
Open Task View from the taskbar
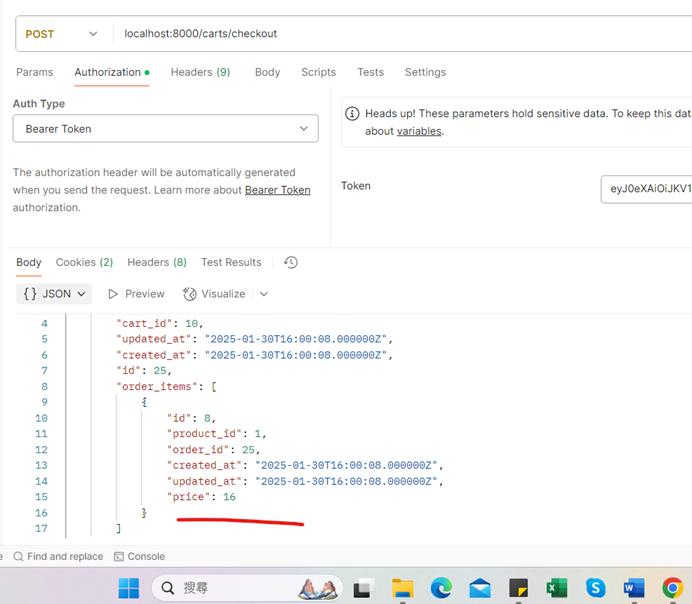coord(363,588)
